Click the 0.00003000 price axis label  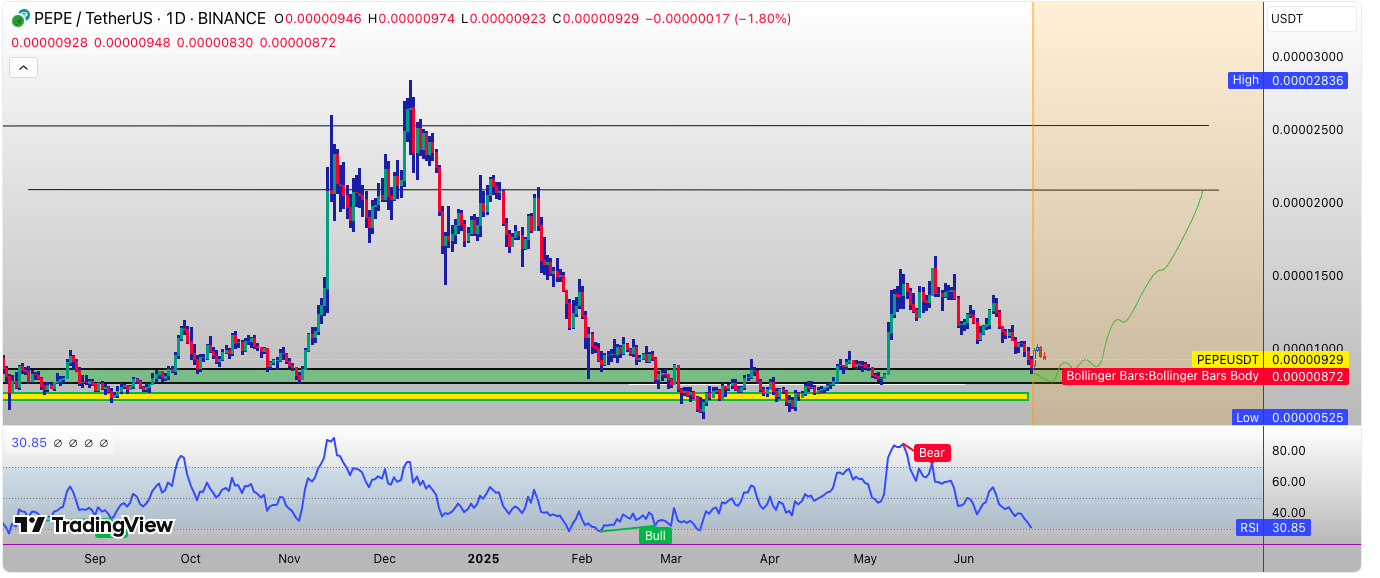(1308, 57)
